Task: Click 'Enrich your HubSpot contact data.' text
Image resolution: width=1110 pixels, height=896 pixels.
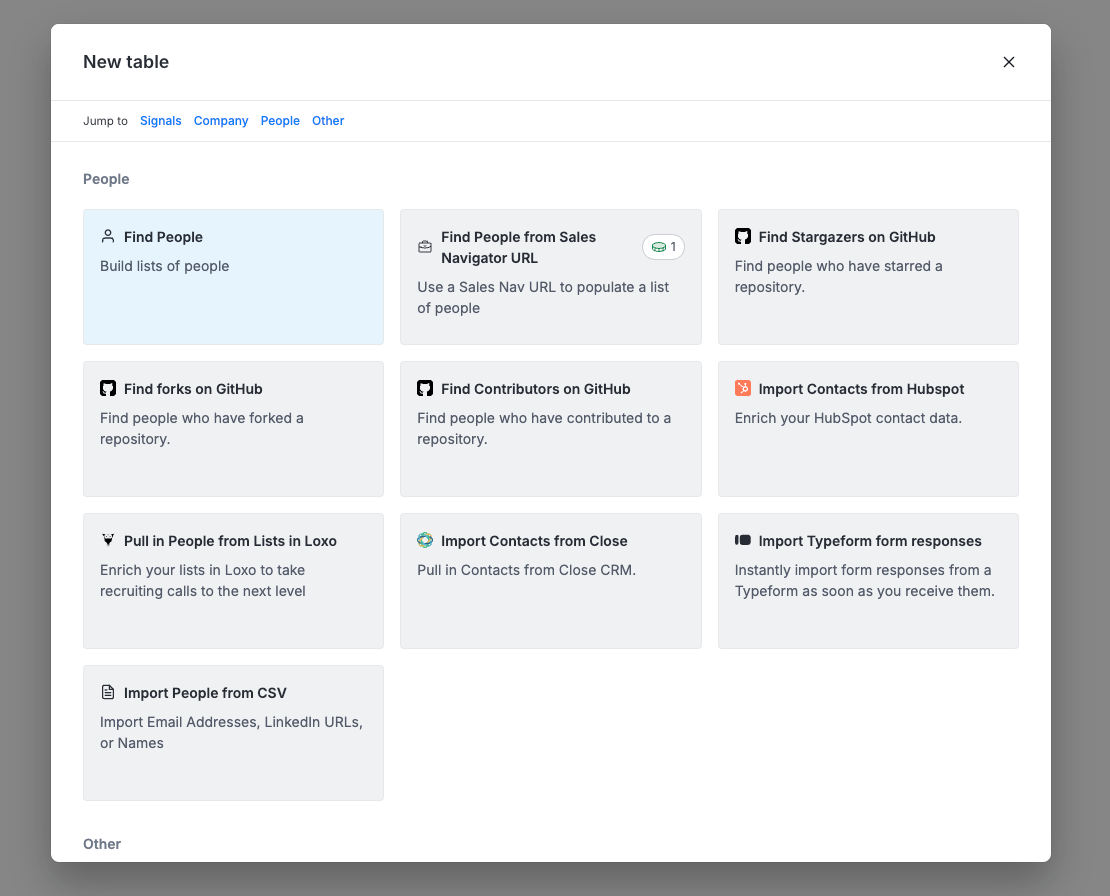Action: 848,418
